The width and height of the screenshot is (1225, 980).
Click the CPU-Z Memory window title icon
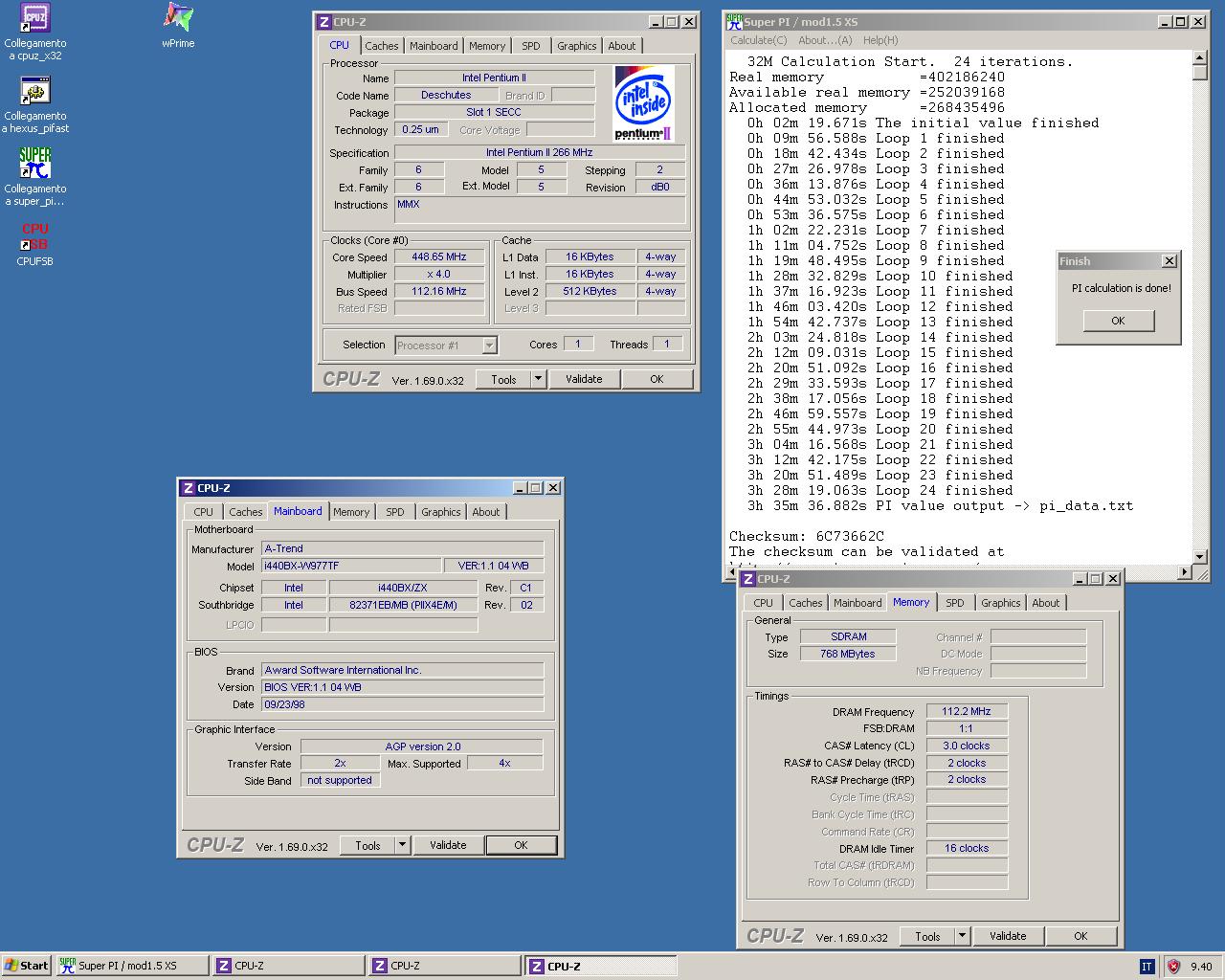coord(748,579)
